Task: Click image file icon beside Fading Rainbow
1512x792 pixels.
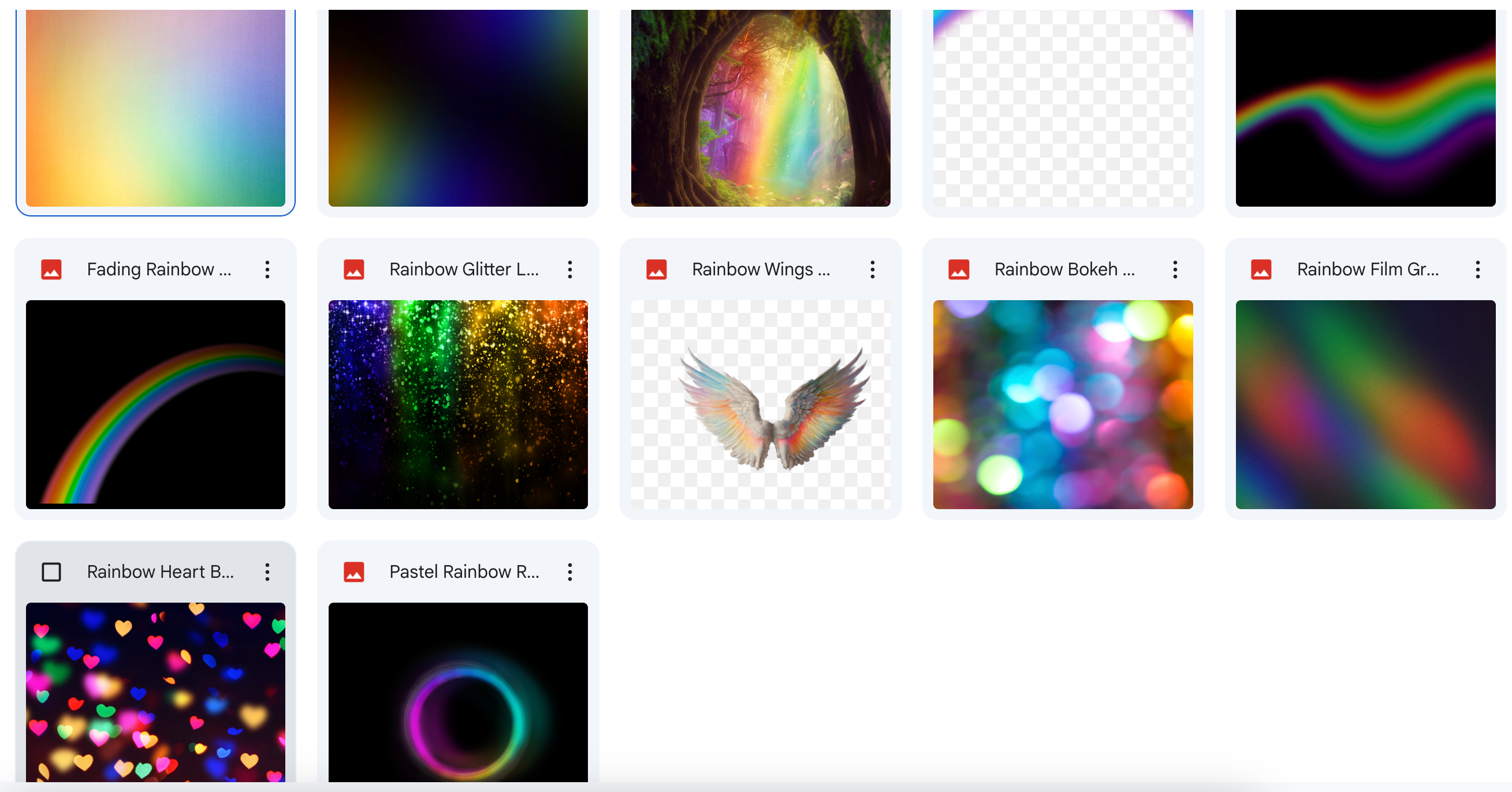Action: [51, 269]
